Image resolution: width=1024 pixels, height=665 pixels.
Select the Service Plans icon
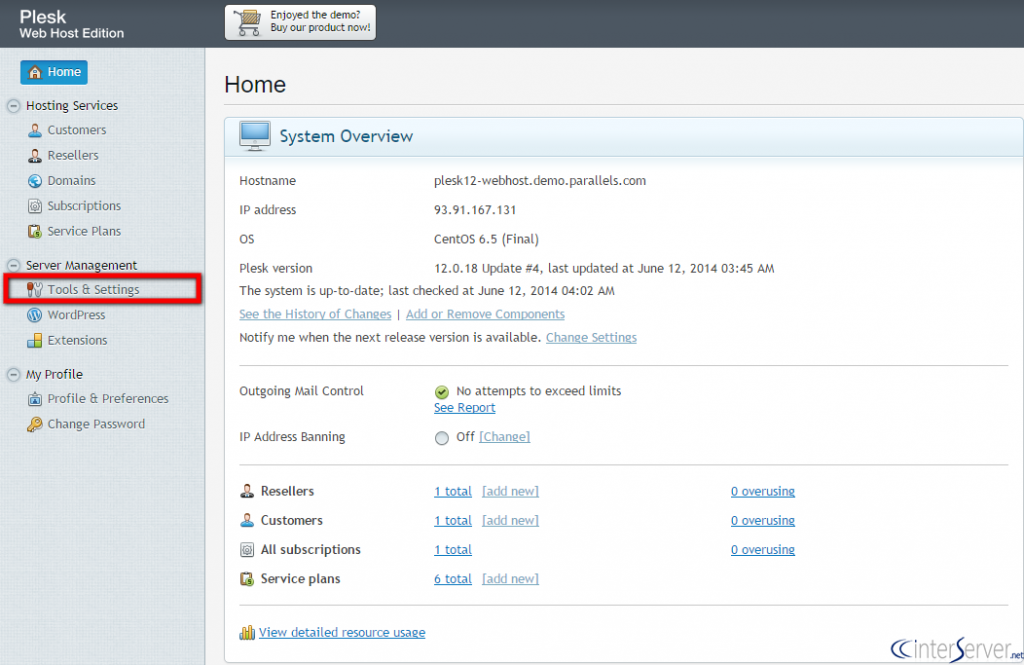(x=35, y=231)
